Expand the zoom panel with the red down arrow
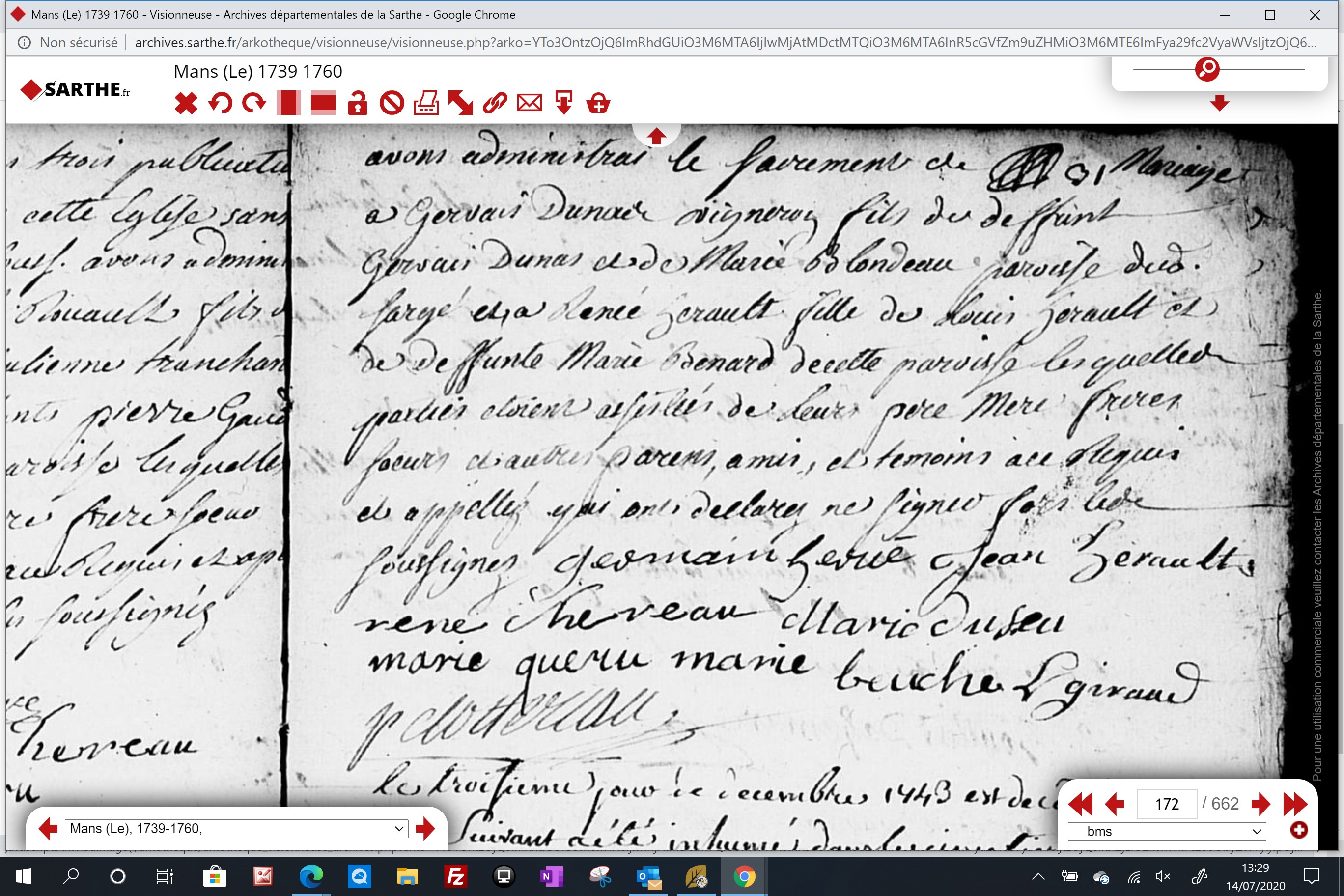The height and width of the screenshot is (896, 1344). (x=1219, y=103)
